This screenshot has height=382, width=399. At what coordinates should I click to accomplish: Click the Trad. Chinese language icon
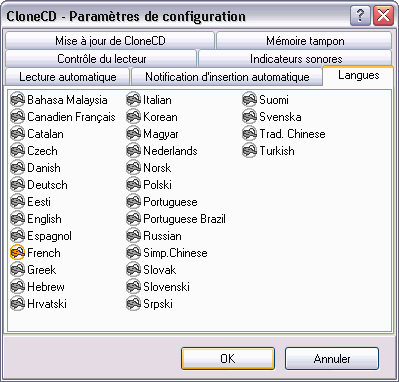click(x=250, y=134)
